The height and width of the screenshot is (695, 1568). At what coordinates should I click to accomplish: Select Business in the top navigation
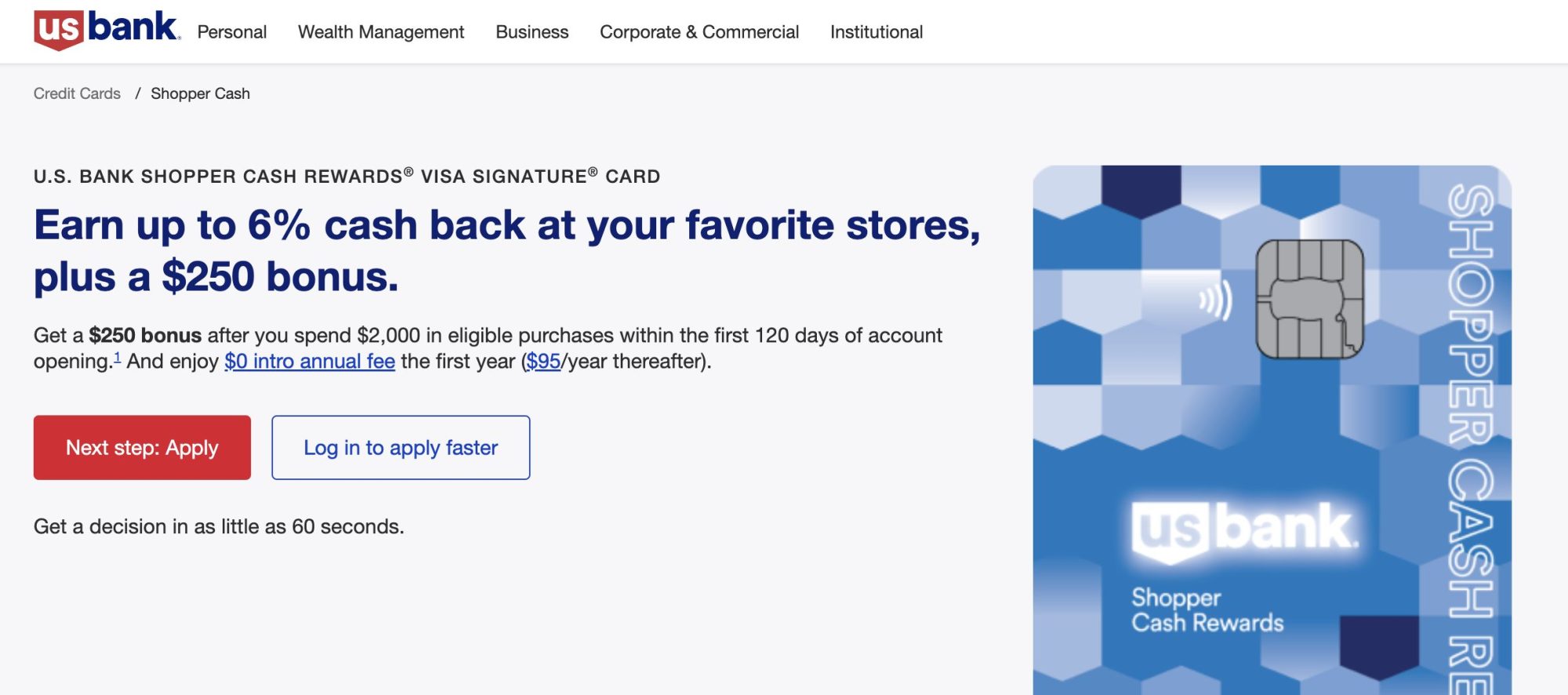(532, 32)
